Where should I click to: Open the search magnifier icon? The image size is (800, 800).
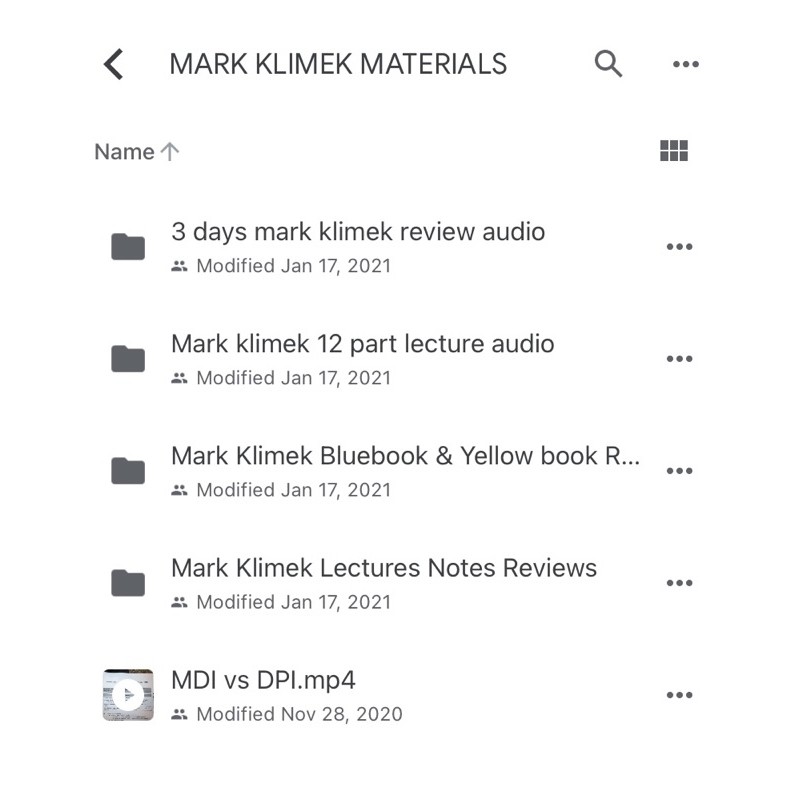pos(608,64)
